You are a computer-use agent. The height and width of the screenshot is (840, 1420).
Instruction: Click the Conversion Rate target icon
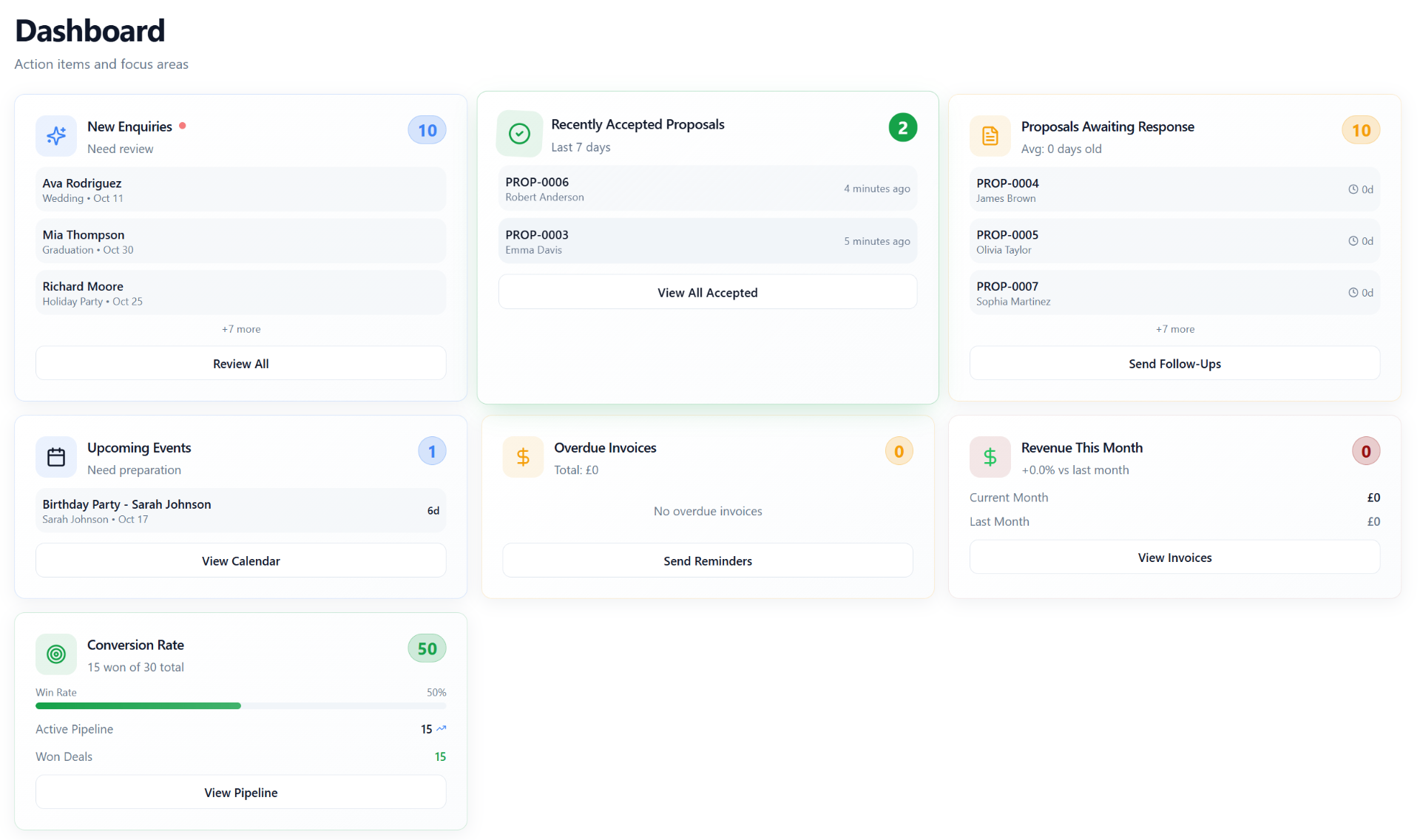tap(56, 654)
